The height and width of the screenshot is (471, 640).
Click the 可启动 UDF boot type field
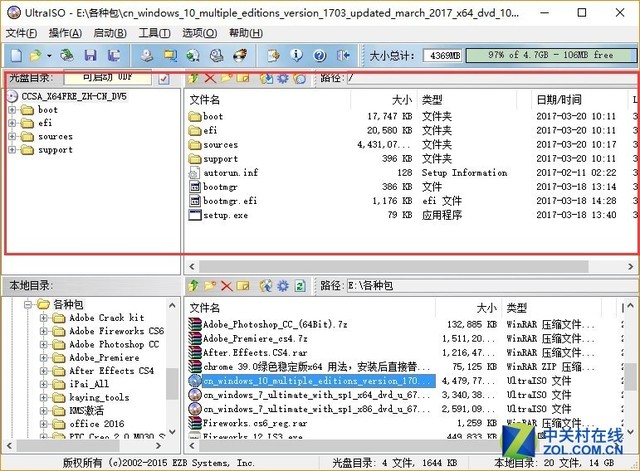(108, 78)
